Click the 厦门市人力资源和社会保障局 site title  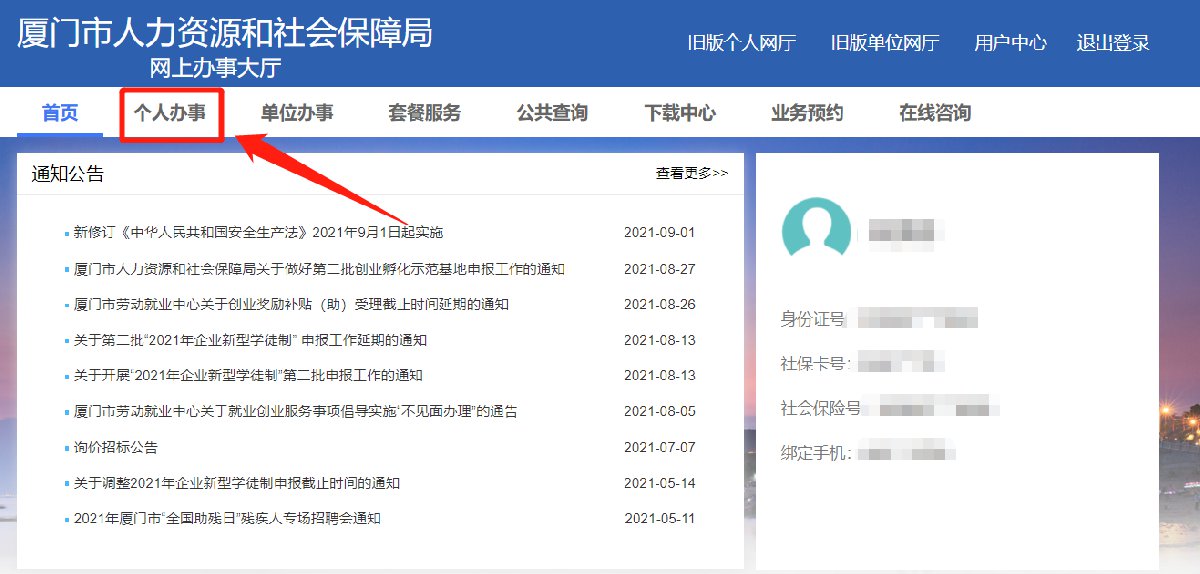tap(225, 33)
